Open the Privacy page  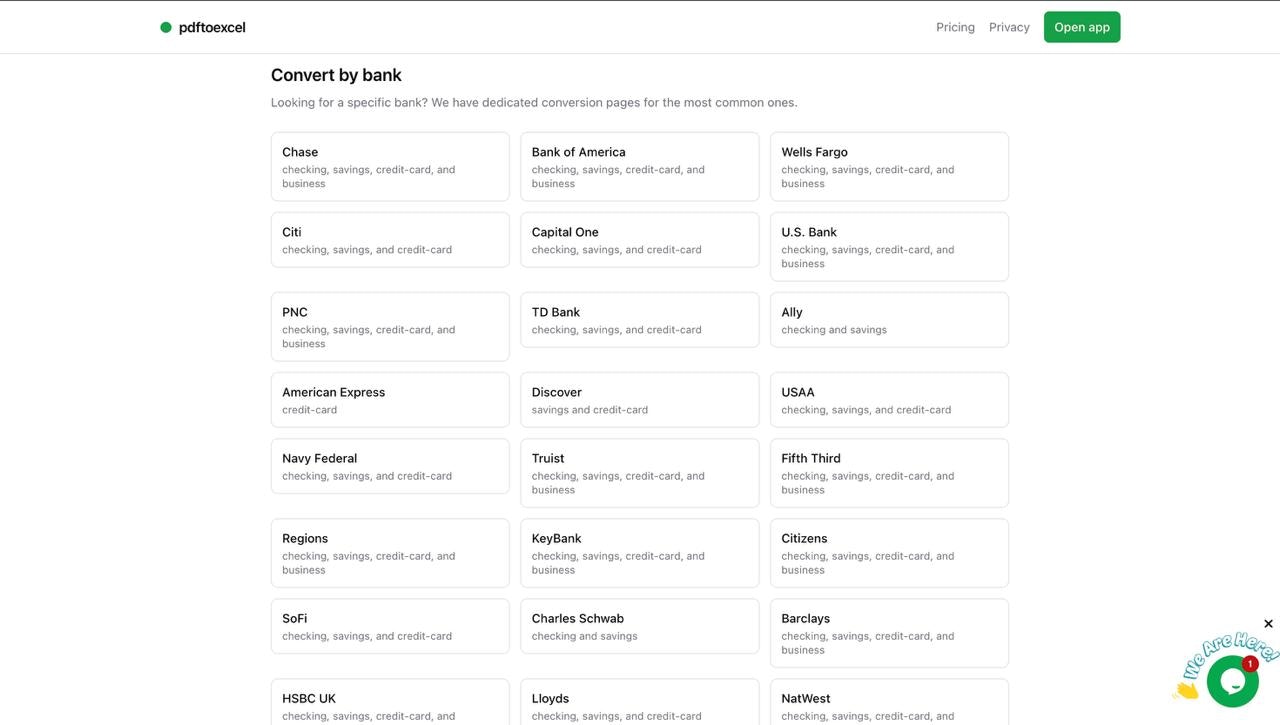1009,27
